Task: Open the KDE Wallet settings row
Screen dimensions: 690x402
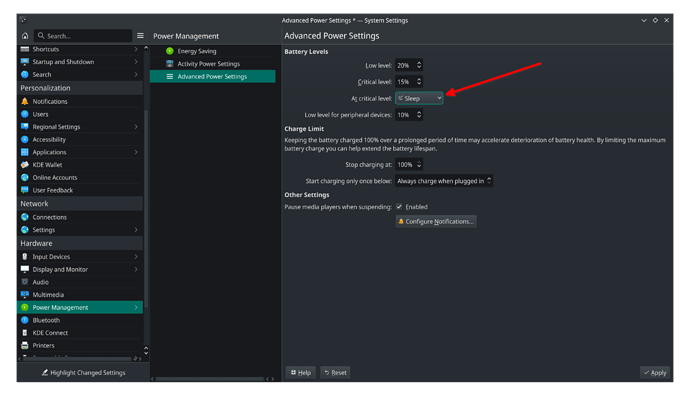Action: coord(80,165)
